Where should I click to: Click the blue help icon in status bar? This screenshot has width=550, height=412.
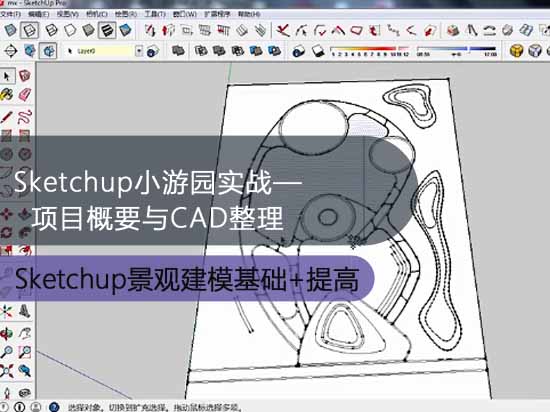pyautogui.click(x=54, y=407)
